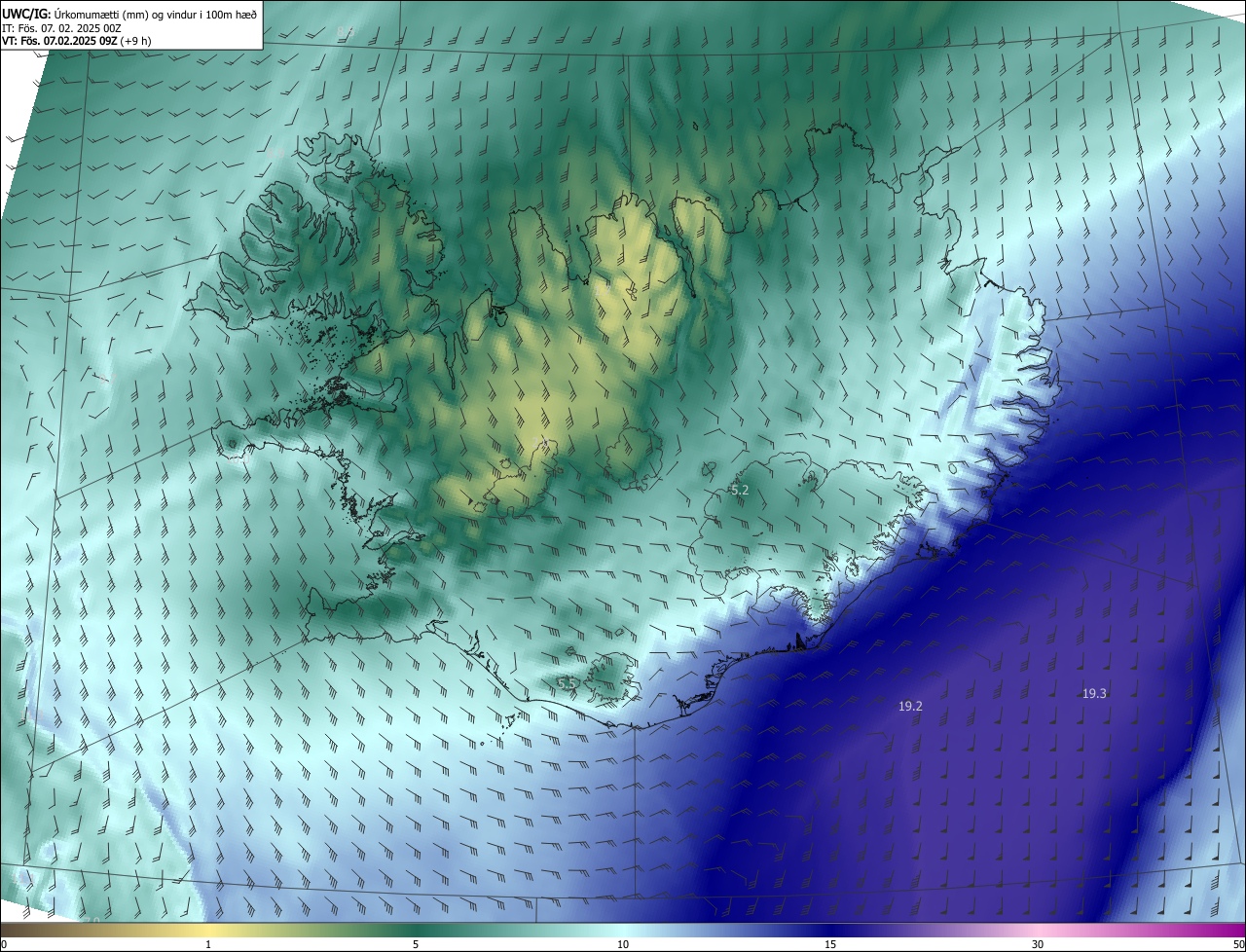Select the 'IT: Fös. 07. 02. 2025 00Z' line
Image resolution: width=1246 pixels, height=952 pixels.
pyautogui.click(x=61, y=27)
